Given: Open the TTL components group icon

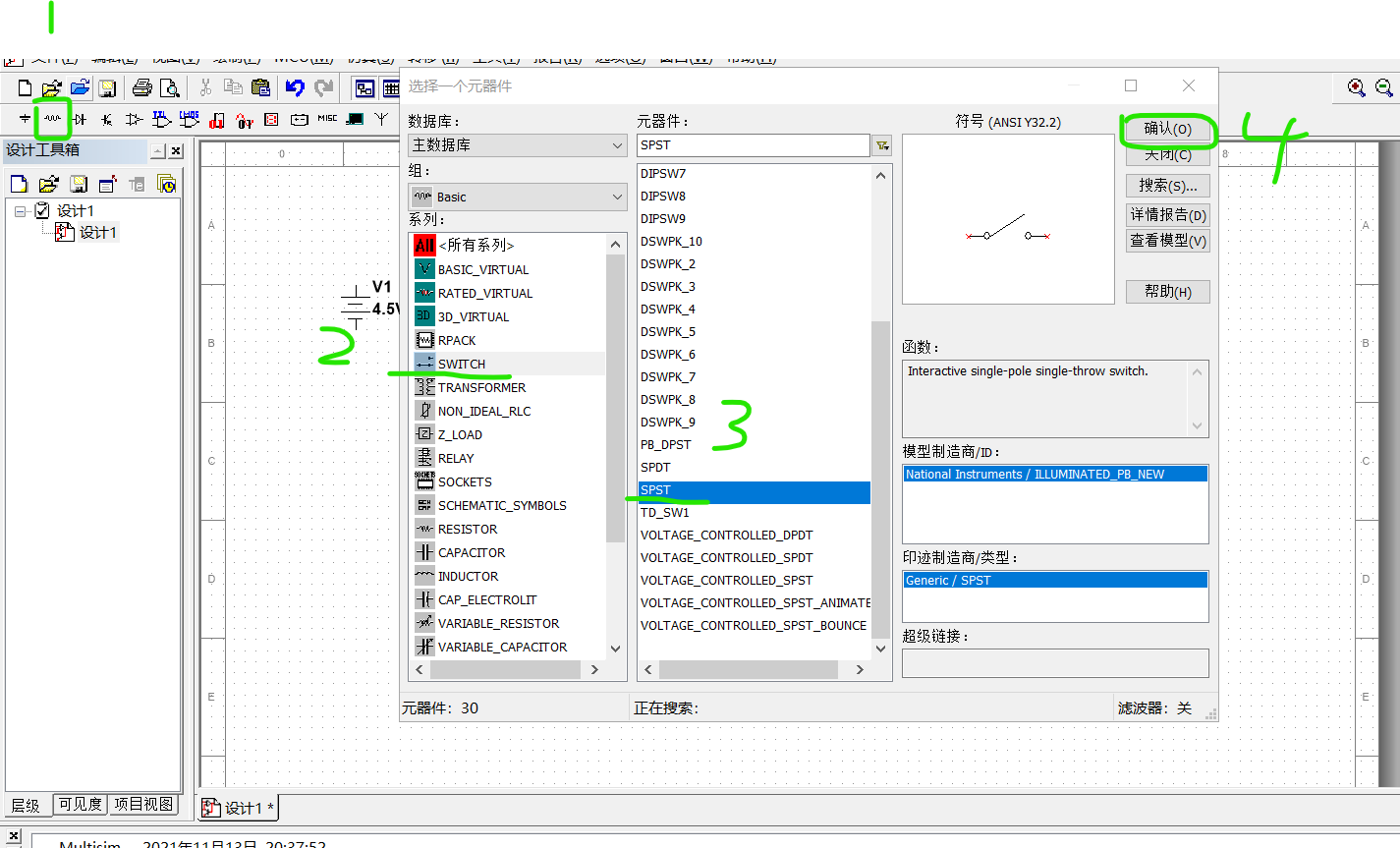Looking at the screenshot, I should 161,120.
